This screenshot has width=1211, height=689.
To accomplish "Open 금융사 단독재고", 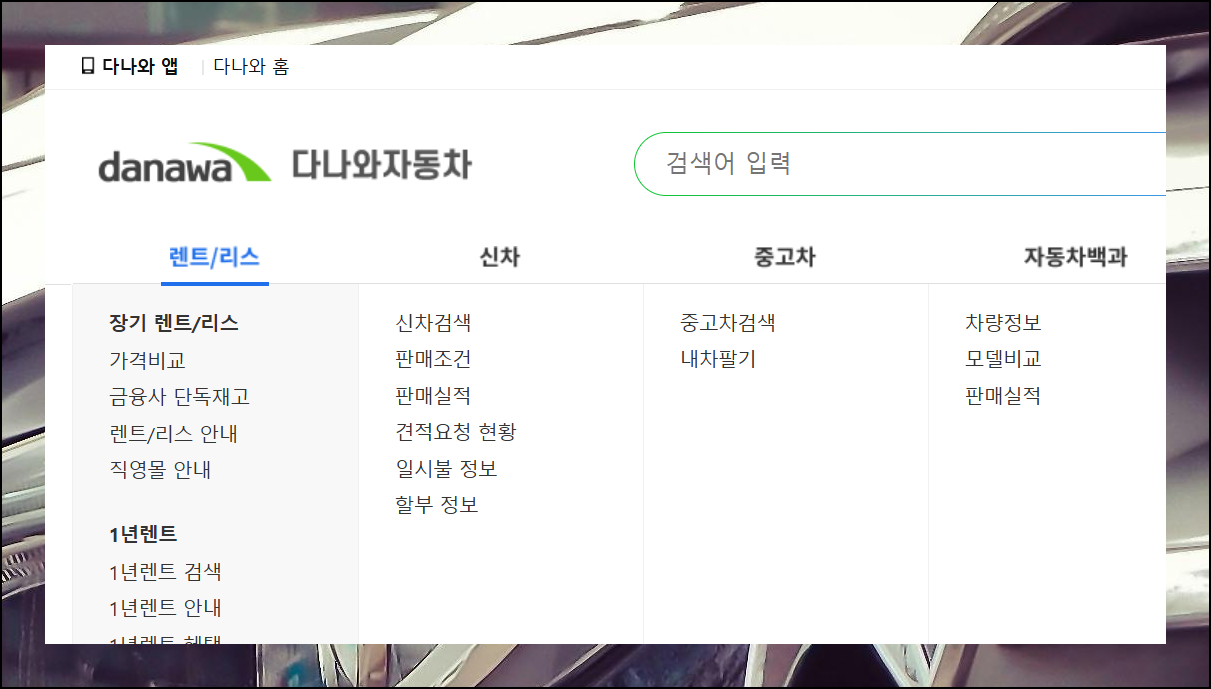I will tap(180, 397).
